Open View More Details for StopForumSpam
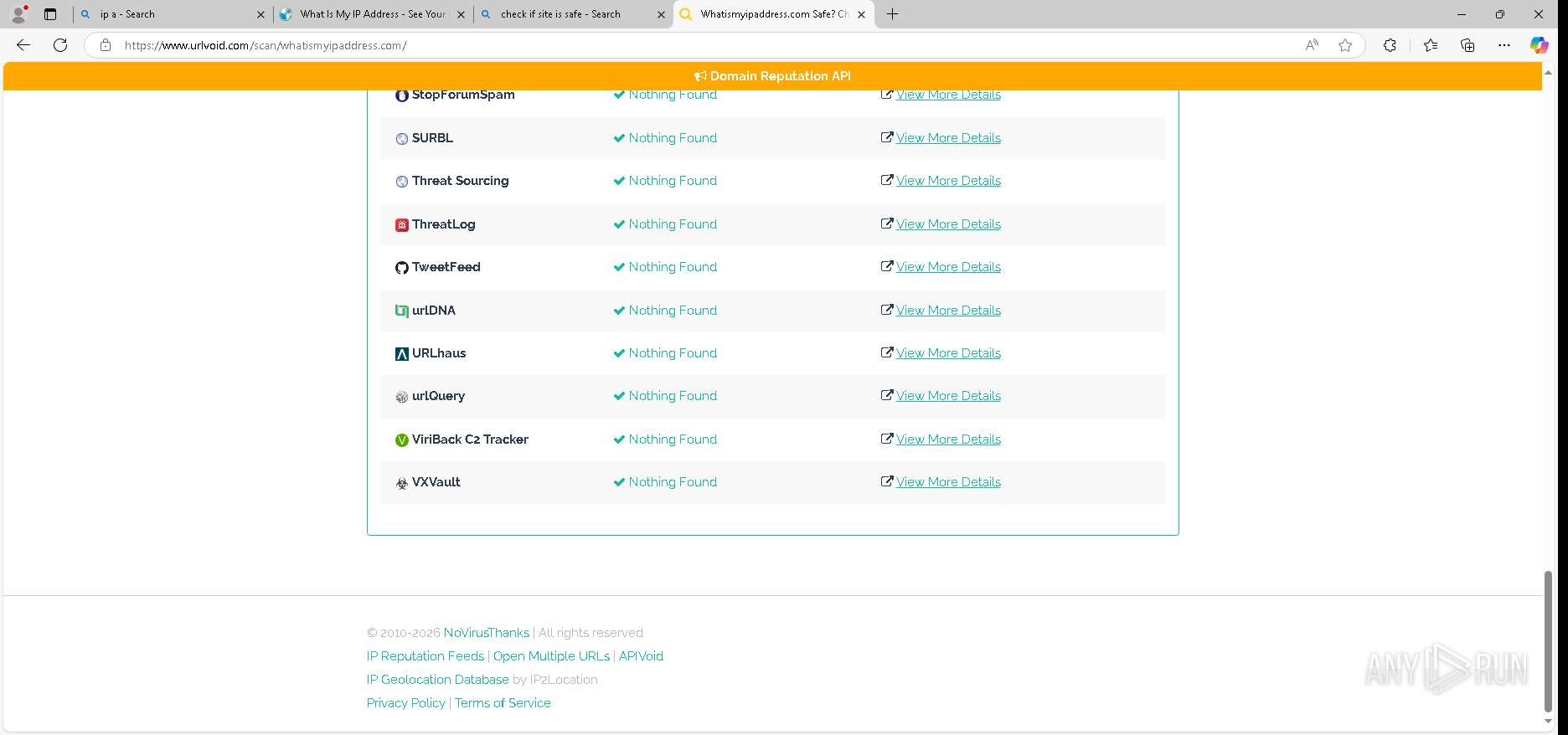This screenshot has height=735, width=1568. [948, 95]
